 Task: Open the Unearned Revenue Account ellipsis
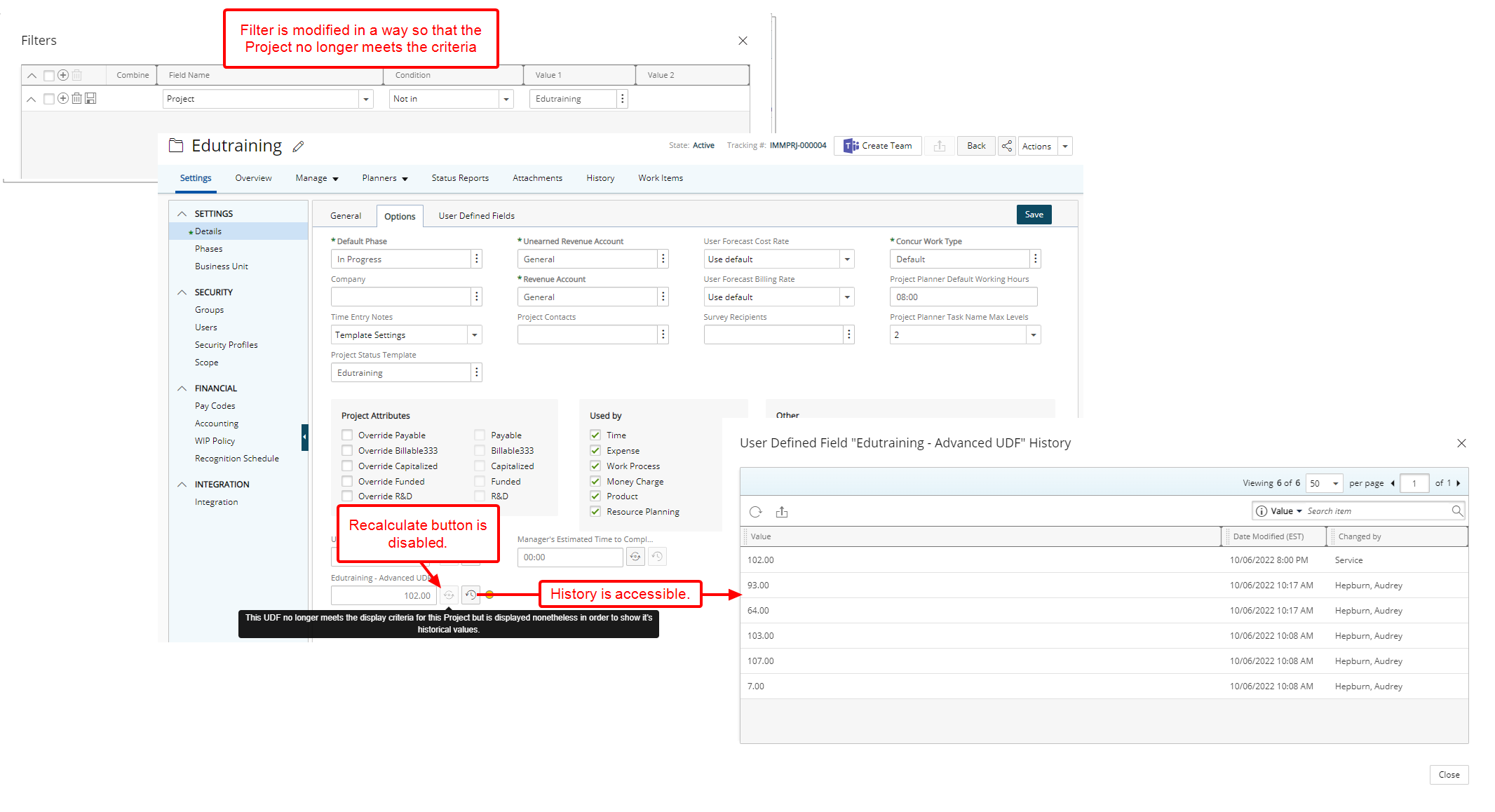[663, 259]
